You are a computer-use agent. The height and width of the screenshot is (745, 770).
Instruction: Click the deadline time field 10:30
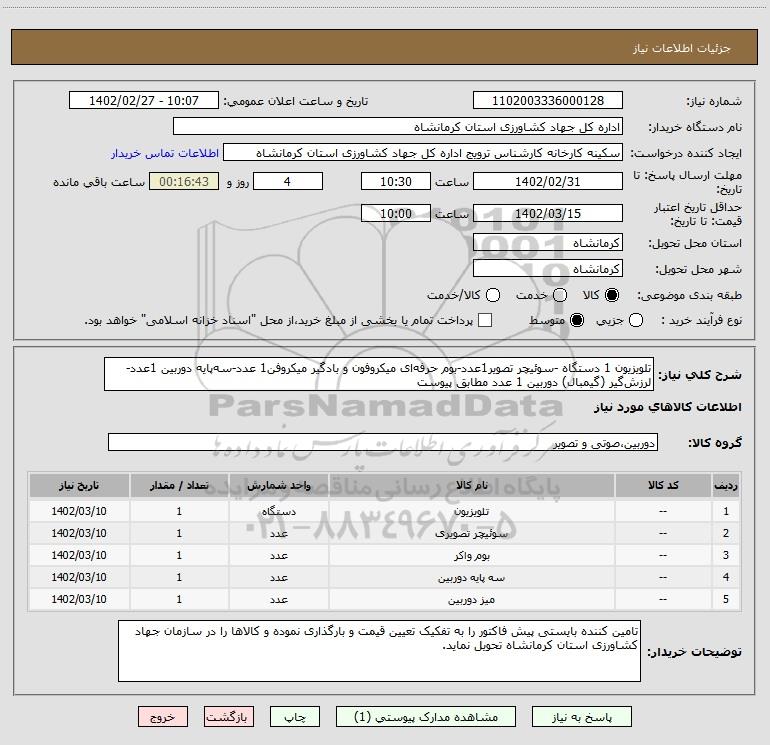[x=396, y=181]
